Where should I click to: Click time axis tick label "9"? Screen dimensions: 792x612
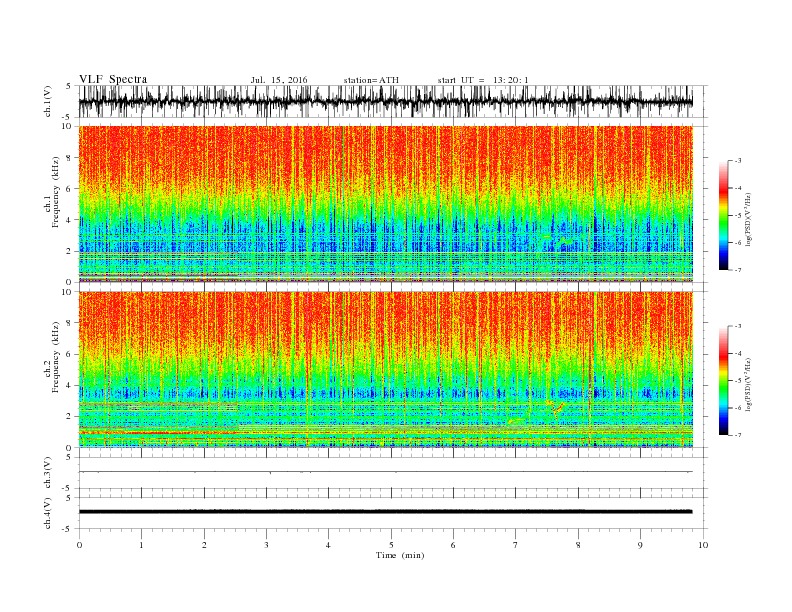click(640, 545)
